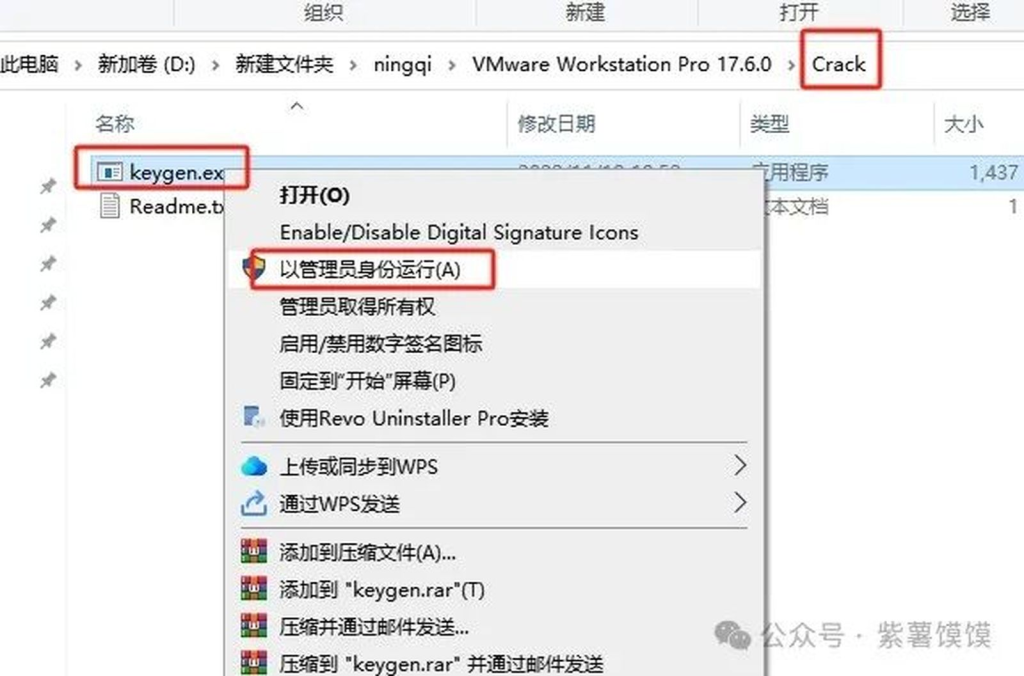Choose 固定到"开始"屏幕(P) menu item
The width and height of the screenshot is (1024, 676).
(368, 381)
